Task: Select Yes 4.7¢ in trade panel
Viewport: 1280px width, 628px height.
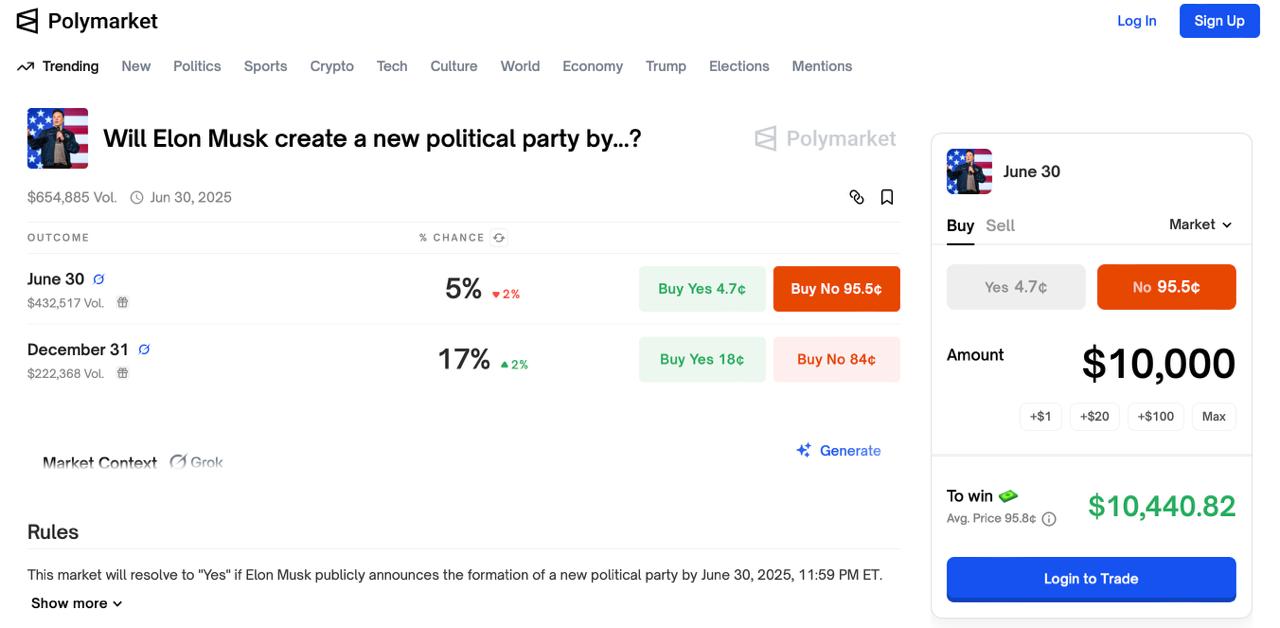Action: click(x=1016, y=287)
